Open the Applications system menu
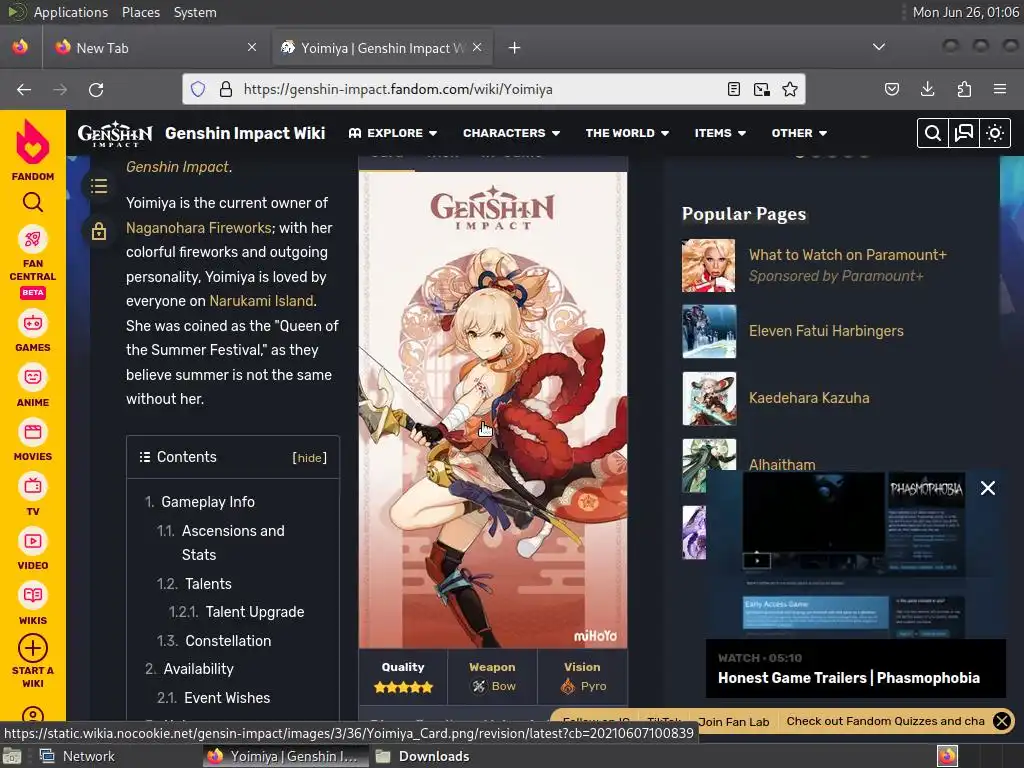 click(x=71, y=12)
